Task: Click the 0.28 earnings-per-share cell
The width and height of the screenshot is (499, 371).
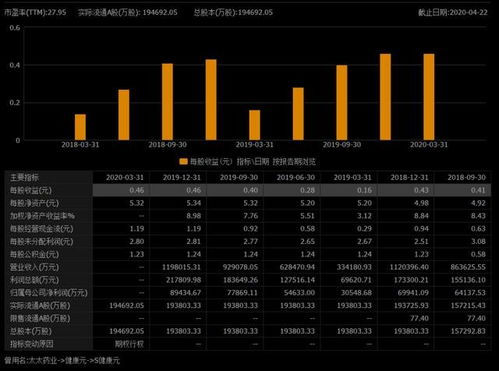Action: (x=307, y=190)
